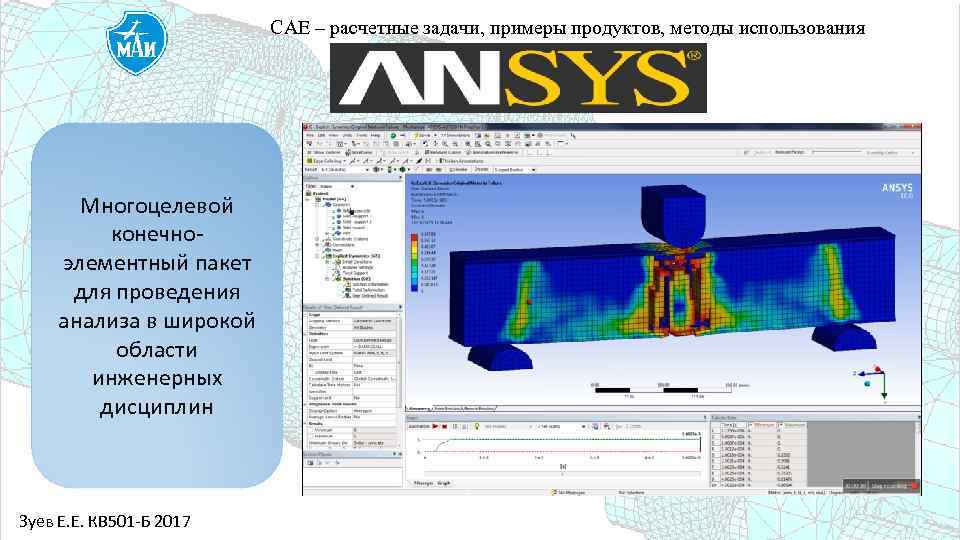
Task: Toggle Thicken Annotations
Action: 460,161
